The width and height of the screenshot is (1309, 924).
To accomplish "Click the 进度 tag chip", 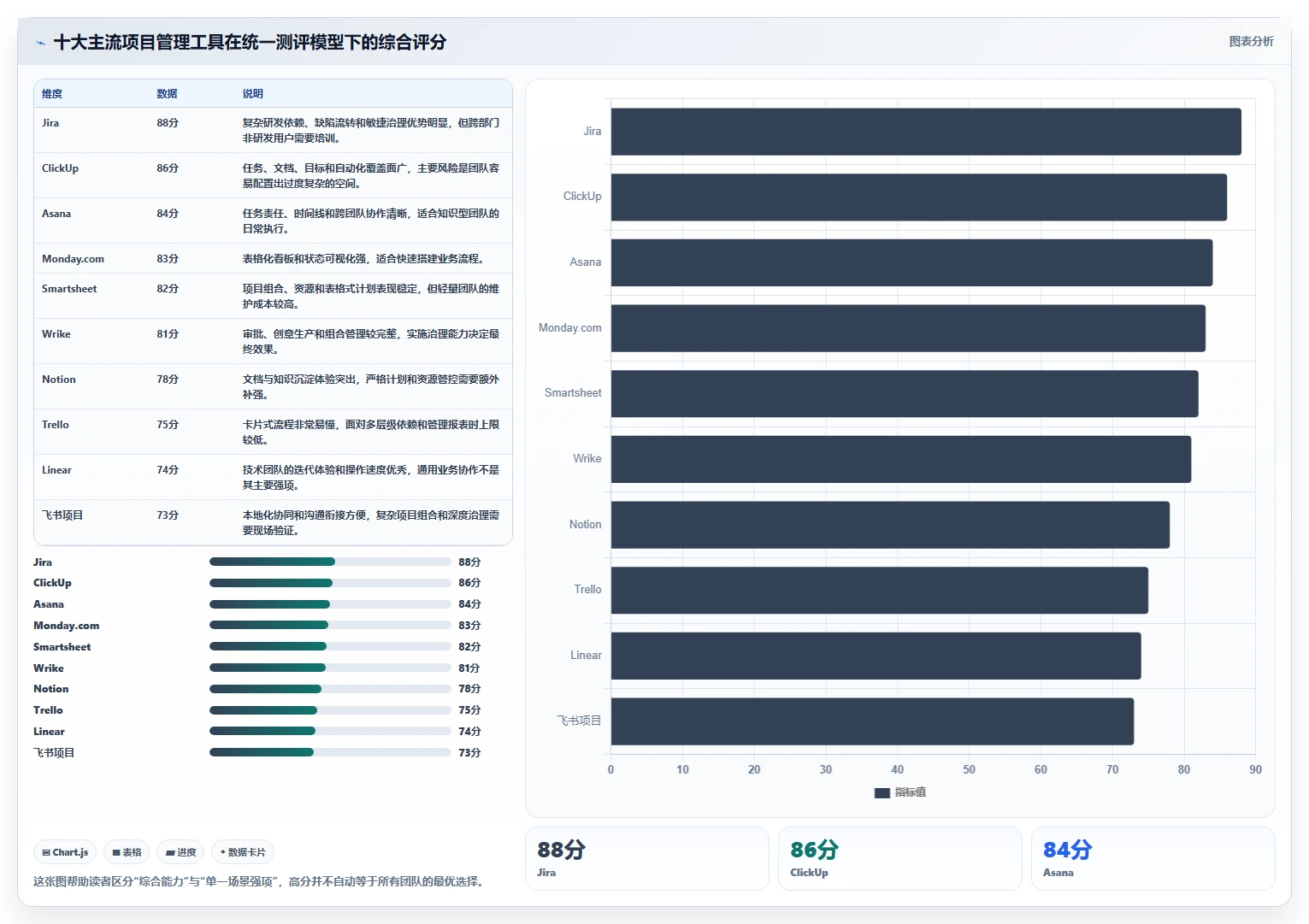I will click(180, 852).
